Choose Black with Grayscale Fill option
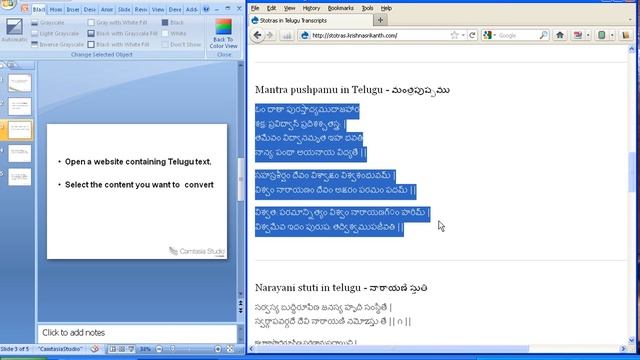The image size is (640, 360). coord(122,33)
